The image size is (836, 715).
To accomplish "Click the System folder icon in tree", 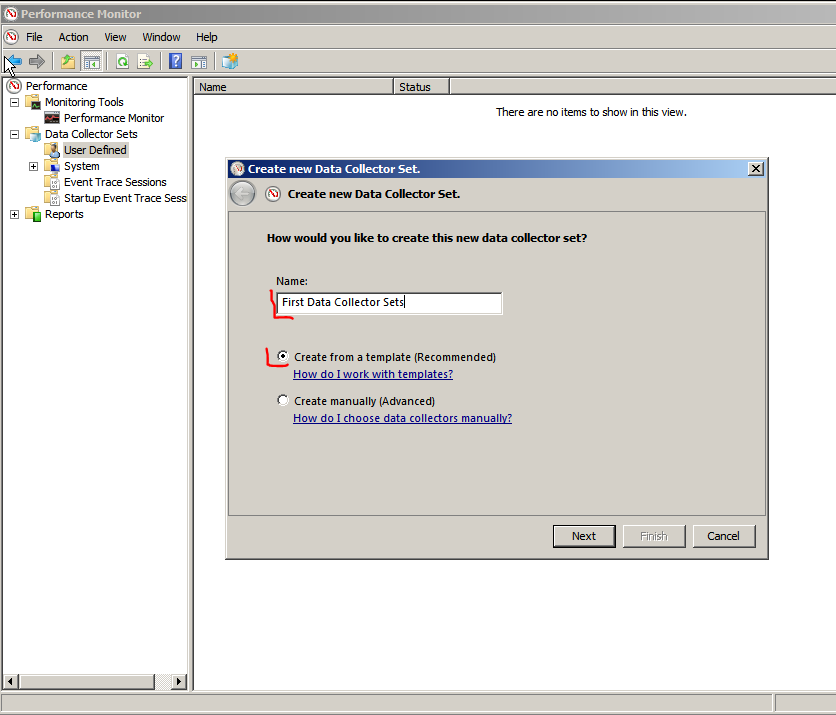I will click(52, 166).
